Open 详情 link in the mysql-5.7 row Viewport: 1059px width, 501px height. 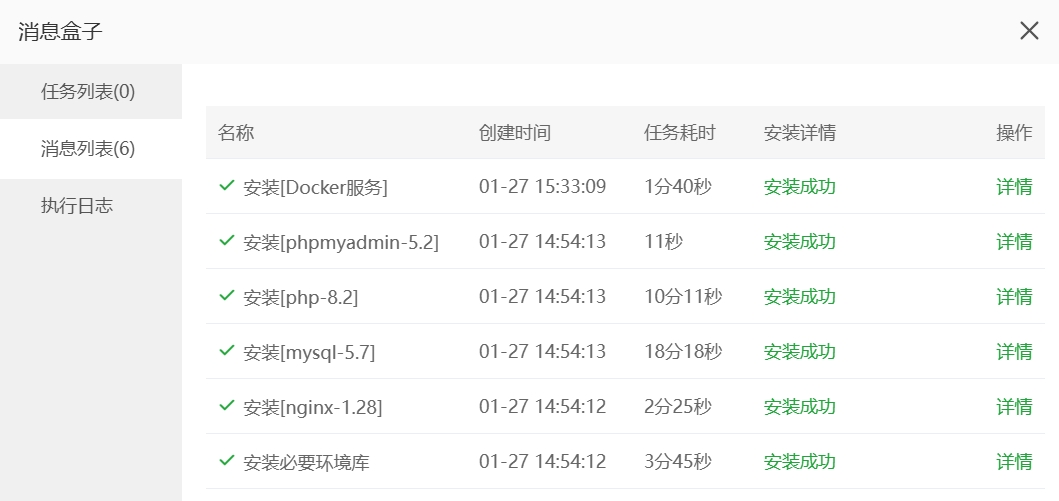[1014, 352]
